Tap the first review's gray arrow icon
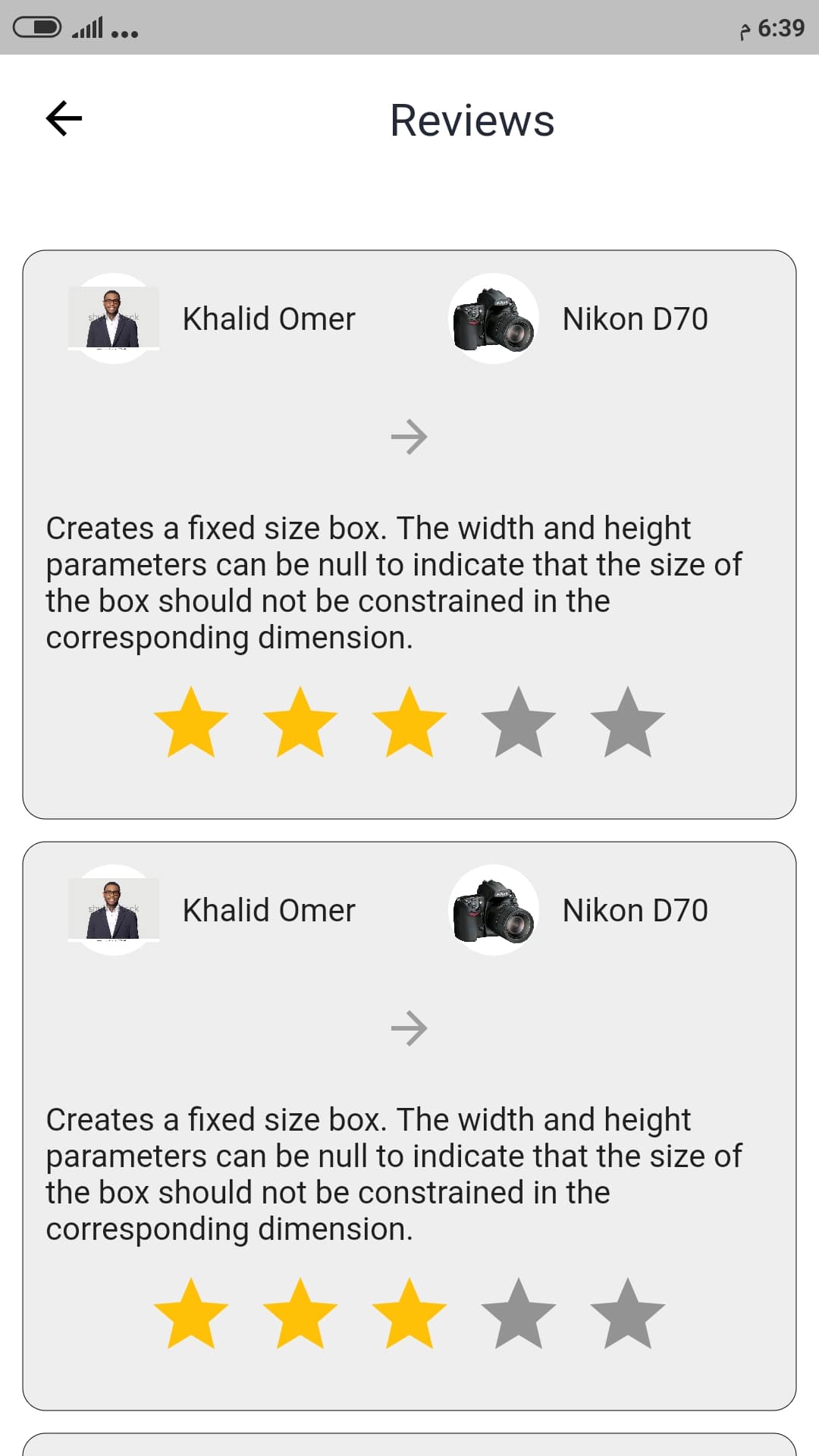 pyautogui.click(x=409, y=437)
